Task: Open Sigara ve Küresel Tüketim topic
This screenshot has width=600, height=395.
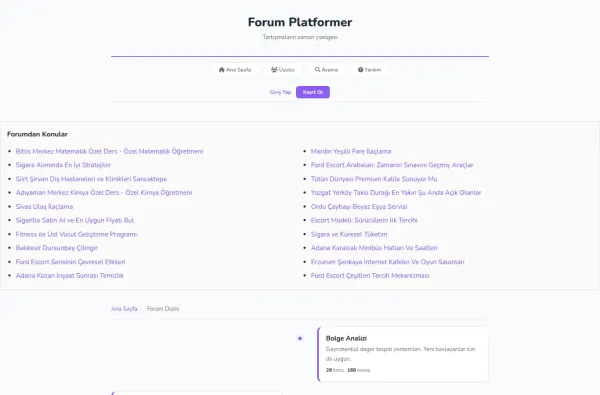Action: pos(349,234)
